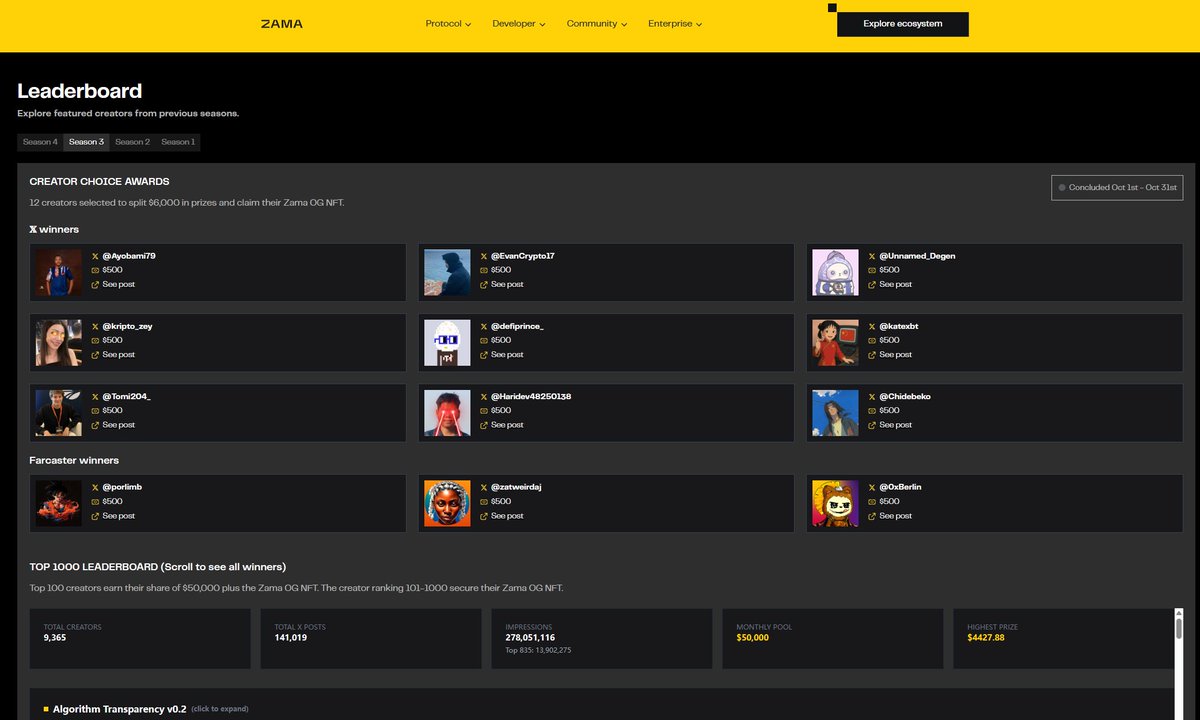Click the @kripto_zey username
Viewport: 1200px width, 720px height.
point(127,327)
